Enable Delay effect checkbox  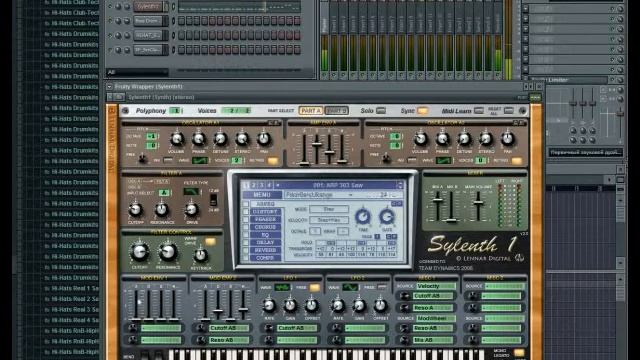pyautogui.click(x=246, y=242)
